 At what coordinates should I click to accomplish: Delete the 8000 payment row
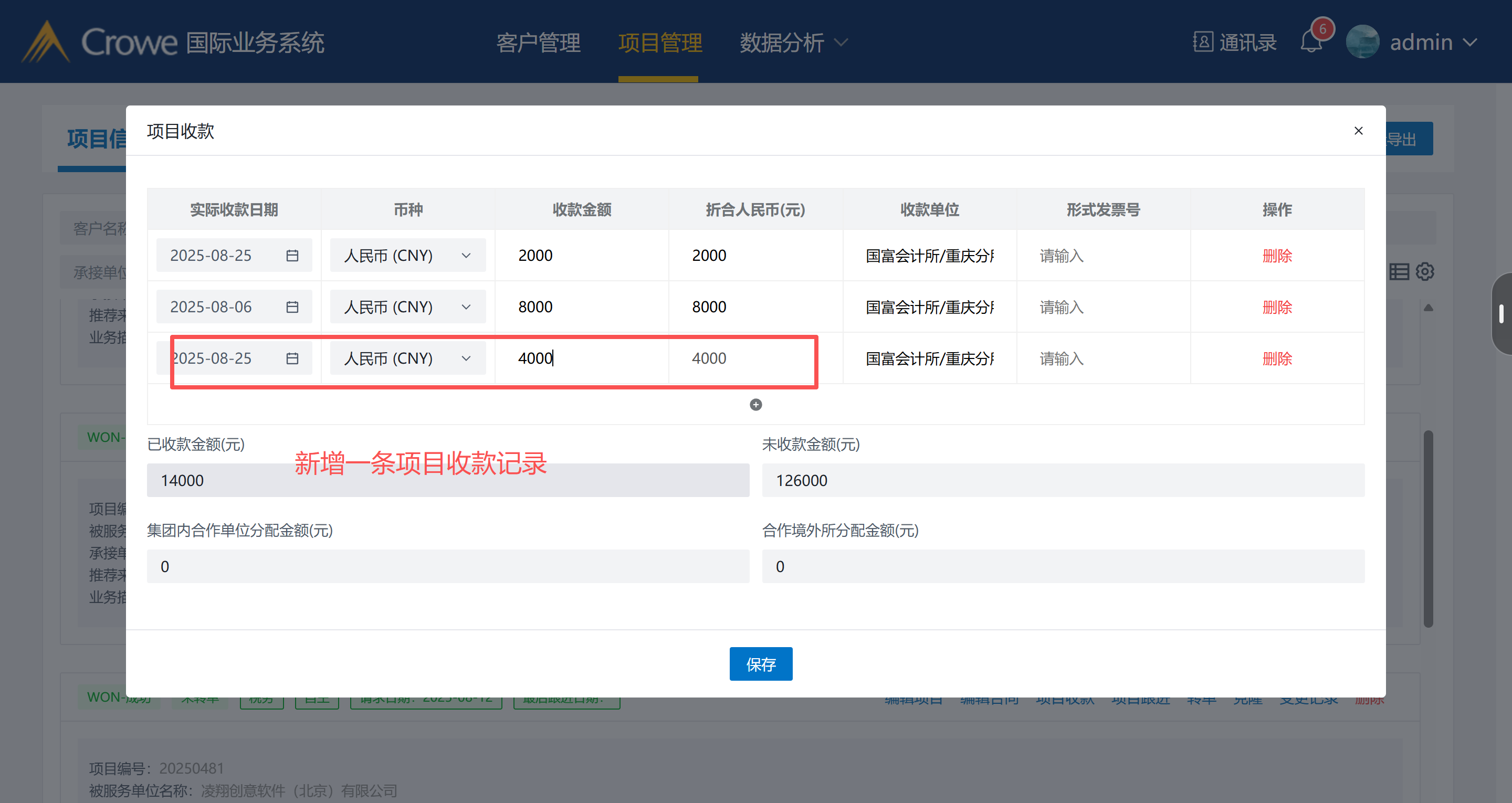coord(1277,307)
